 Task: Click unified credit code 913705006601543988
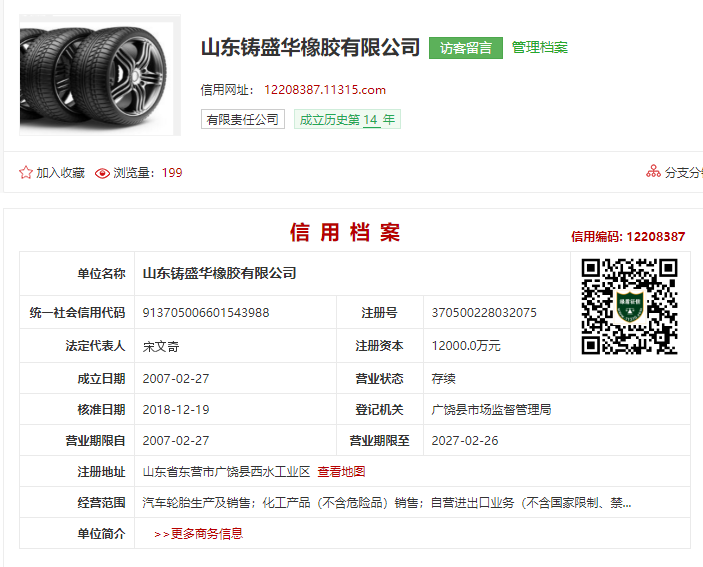[206, 312]
